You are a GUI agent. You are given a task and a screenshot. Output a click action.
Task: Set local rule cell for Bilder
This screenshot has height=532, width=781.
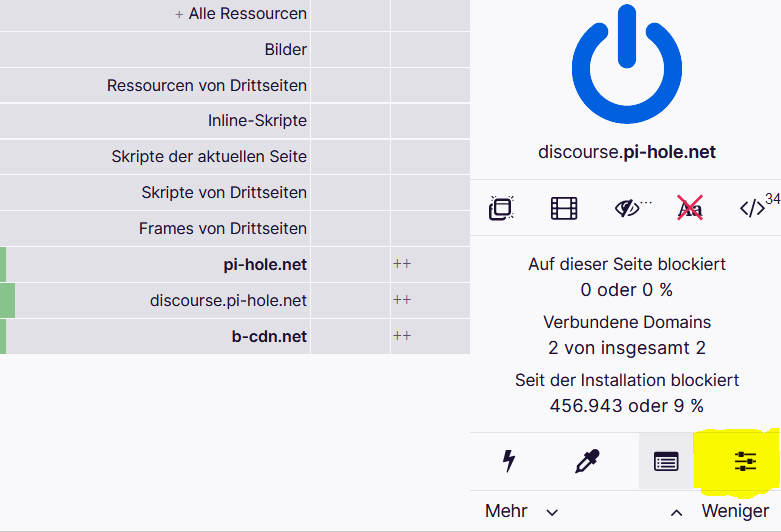point(430,50)
